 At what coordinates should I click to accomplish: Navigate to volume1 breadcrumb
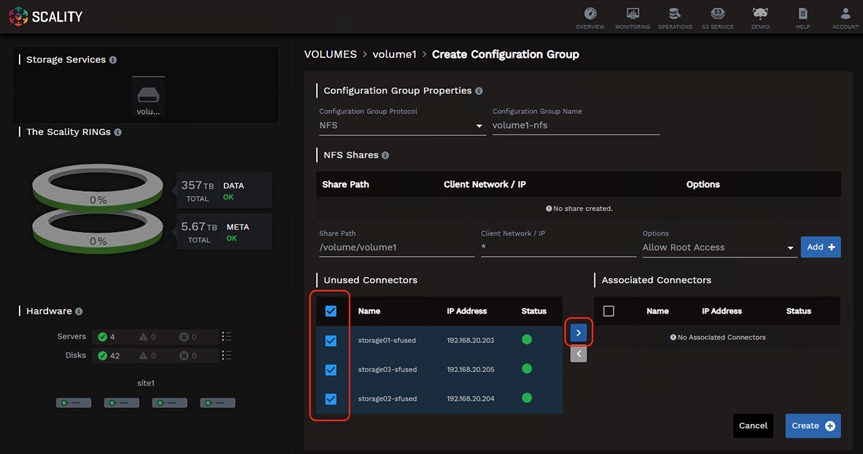click(x=394, y=54)
